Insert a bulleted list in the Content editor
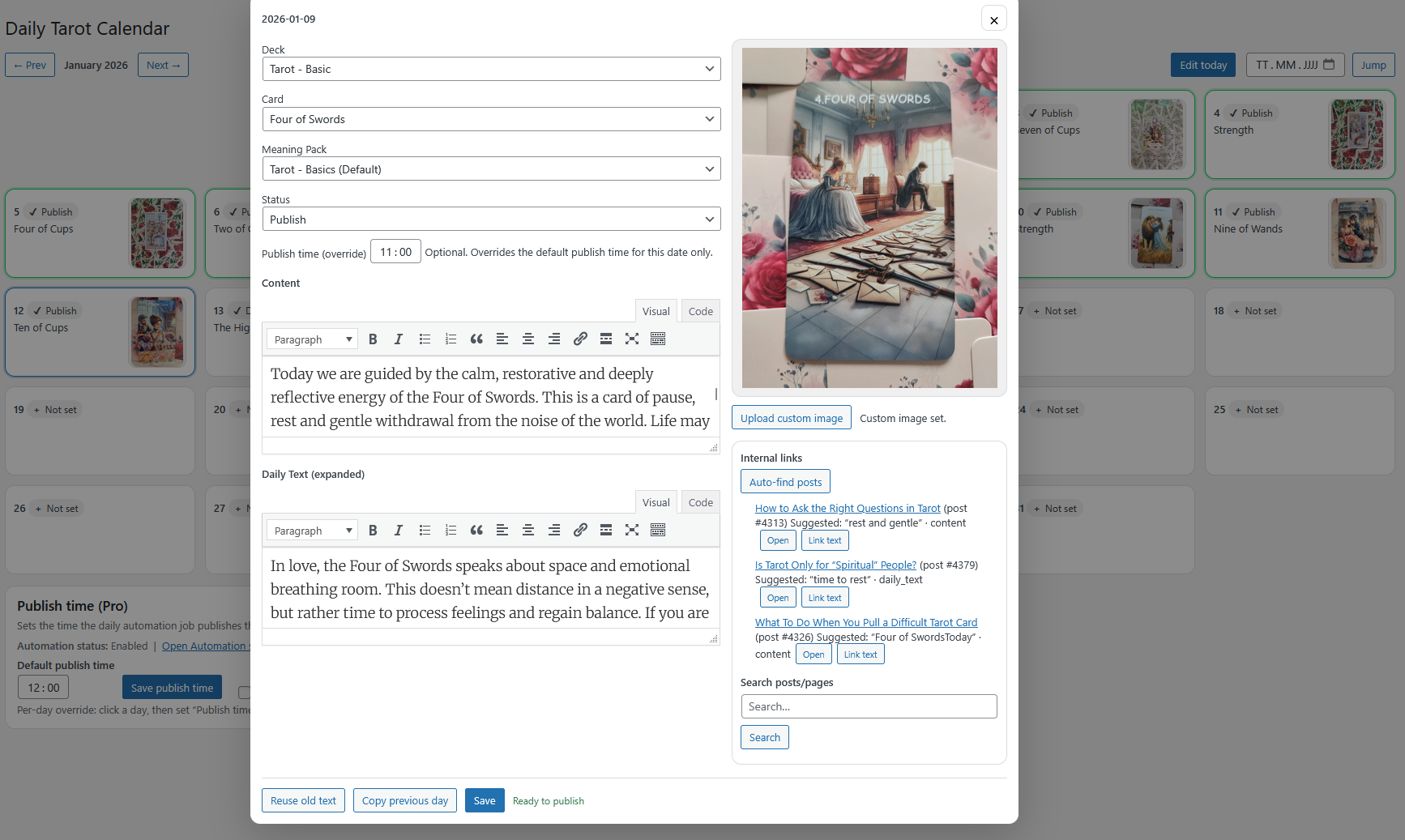Viewport: 1405px width, 840px height. (x=425, y=339)
